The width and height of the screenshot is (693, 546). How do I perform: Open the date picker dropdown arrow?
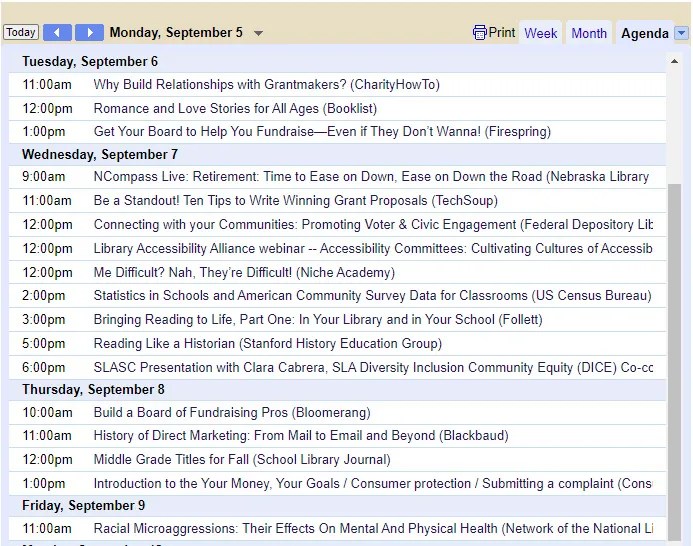(x=259, y=33)
